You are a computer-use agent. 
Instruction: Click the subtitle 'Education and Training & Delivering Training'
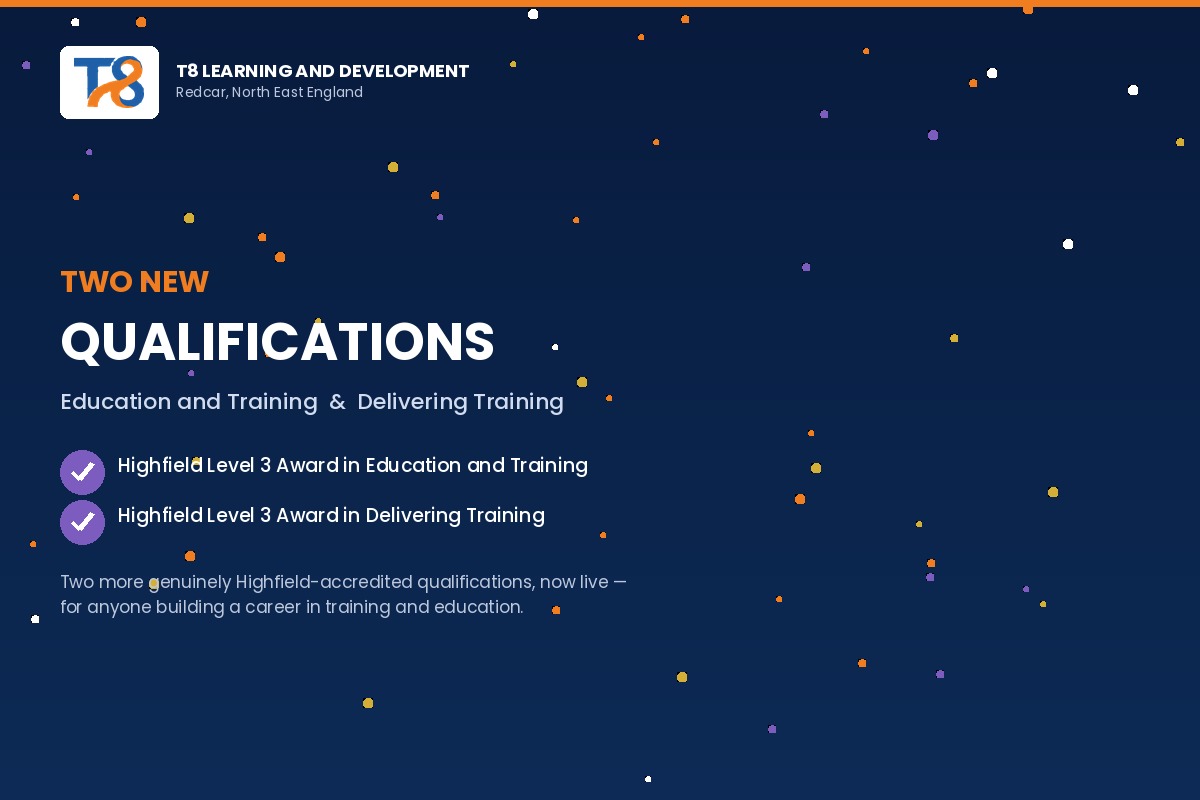[x=312, y=402]
